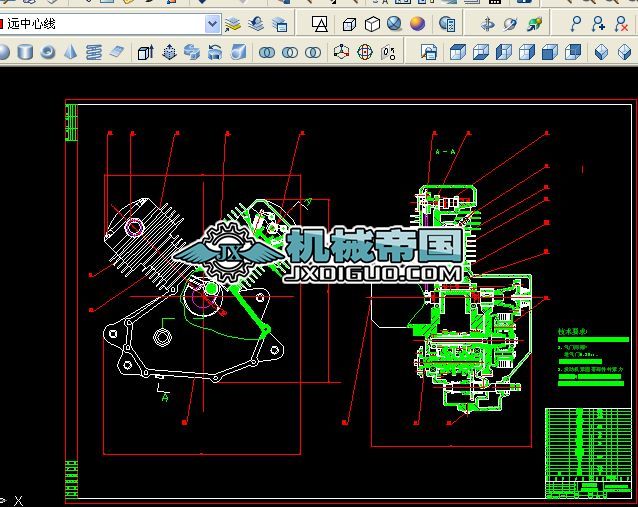This screenshot has height=507, width=638.
Task: Choose the Extrude tool
Action: coord(145,52)
